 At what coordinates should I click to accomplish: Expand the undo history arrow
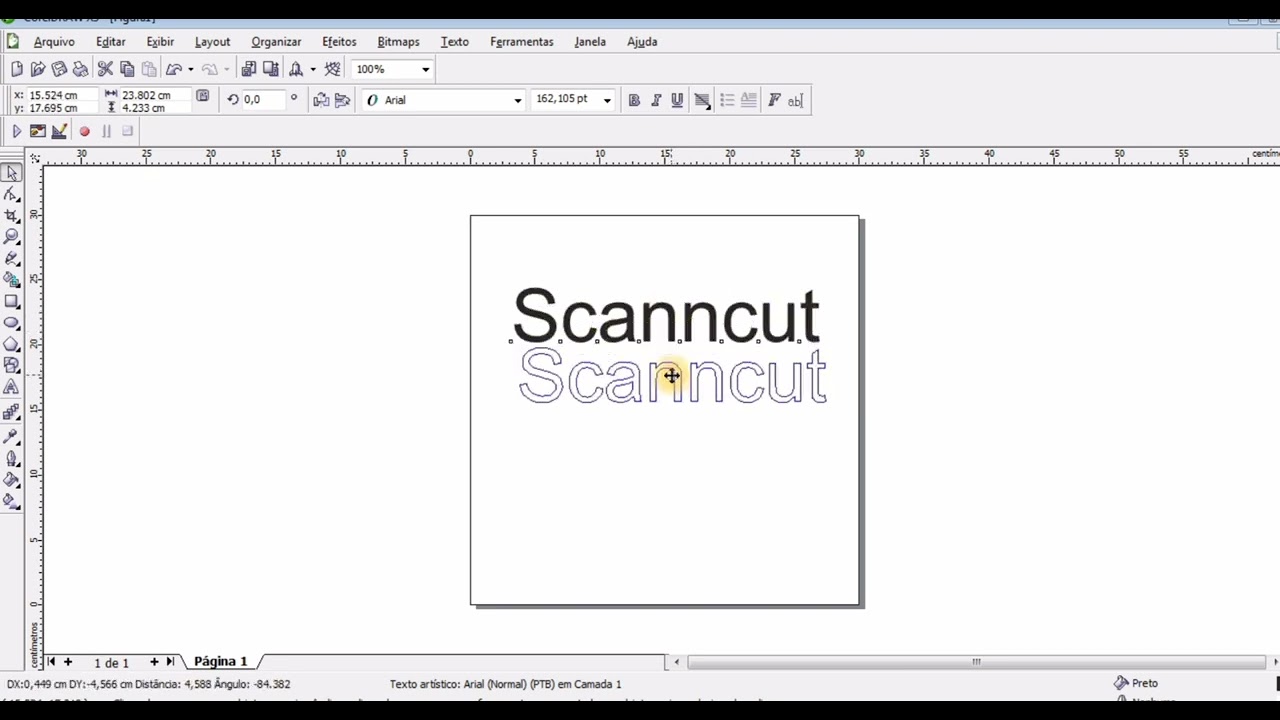pyautogui.click(x=190, y=69)
